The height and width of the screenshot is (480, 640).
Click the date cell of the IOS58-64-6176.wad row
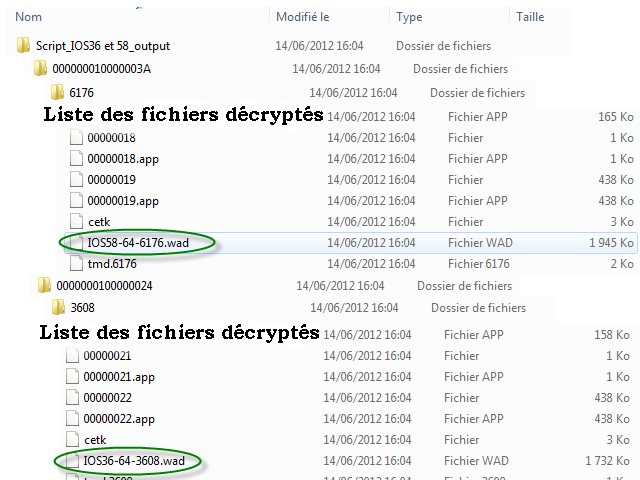pyautogui.click(x=371, y=243)
